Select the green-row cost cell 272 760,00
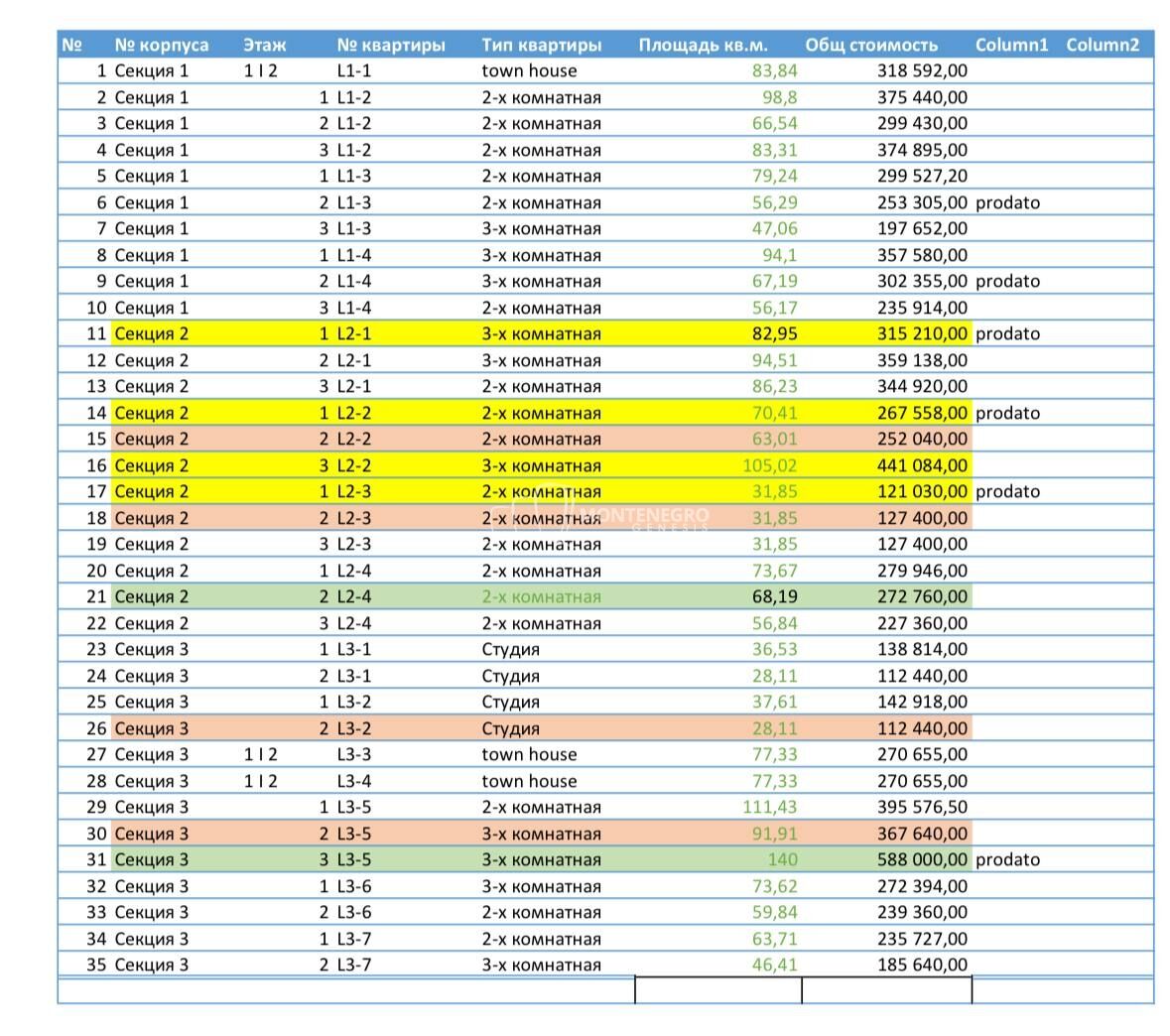This screenshot has width=1170, height=1036. coord(922,597)
